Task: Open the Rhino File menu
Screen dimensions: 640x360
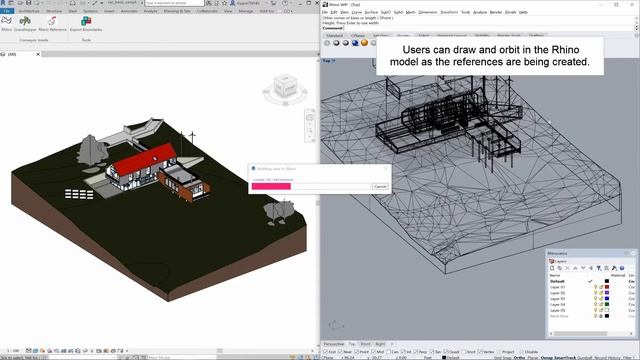Action: point(325,12)
